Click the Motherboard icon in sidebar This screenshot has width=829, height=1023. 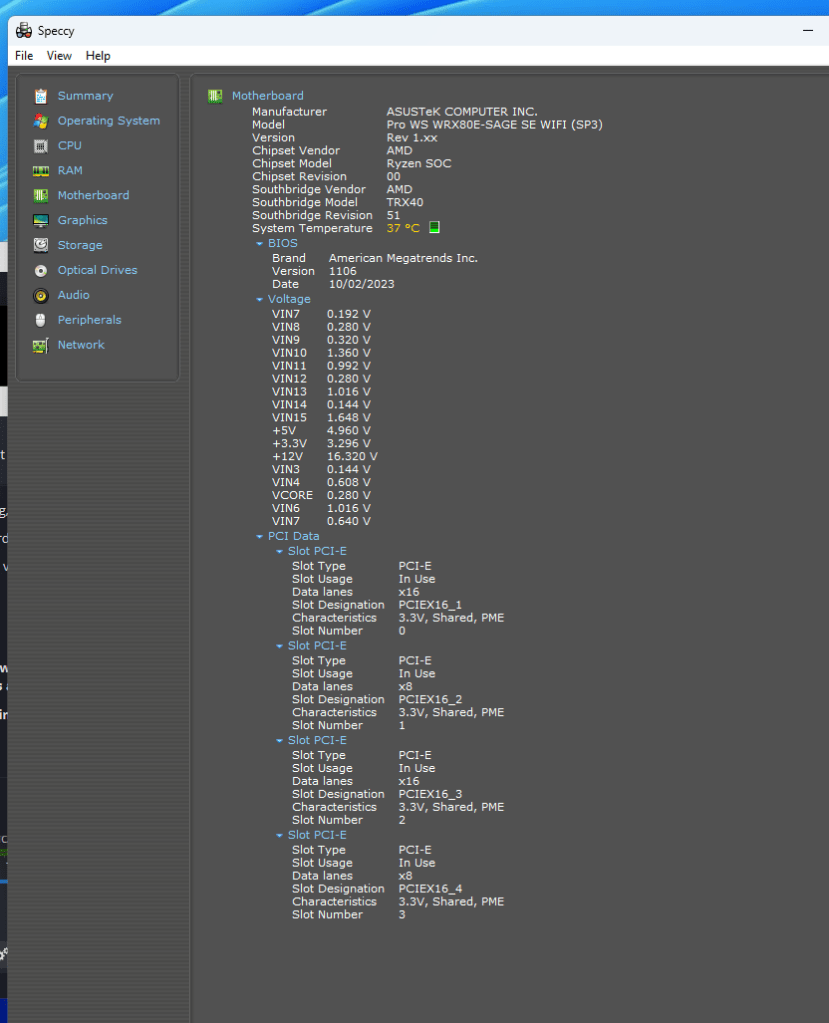tap(40, 195)
